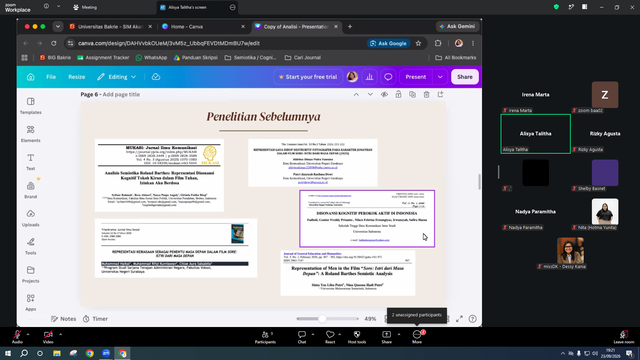Viewport: 640px width, 360px height.
Task: Delete page 6 with trash icon
Action: tap(427, 94)
